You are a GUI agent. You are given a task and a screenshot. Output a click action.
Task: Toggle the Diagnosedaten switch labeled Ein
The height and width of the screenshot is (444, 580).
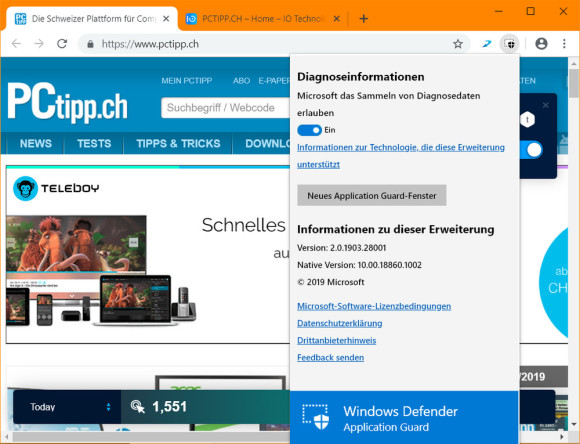(x=309, y=130)
